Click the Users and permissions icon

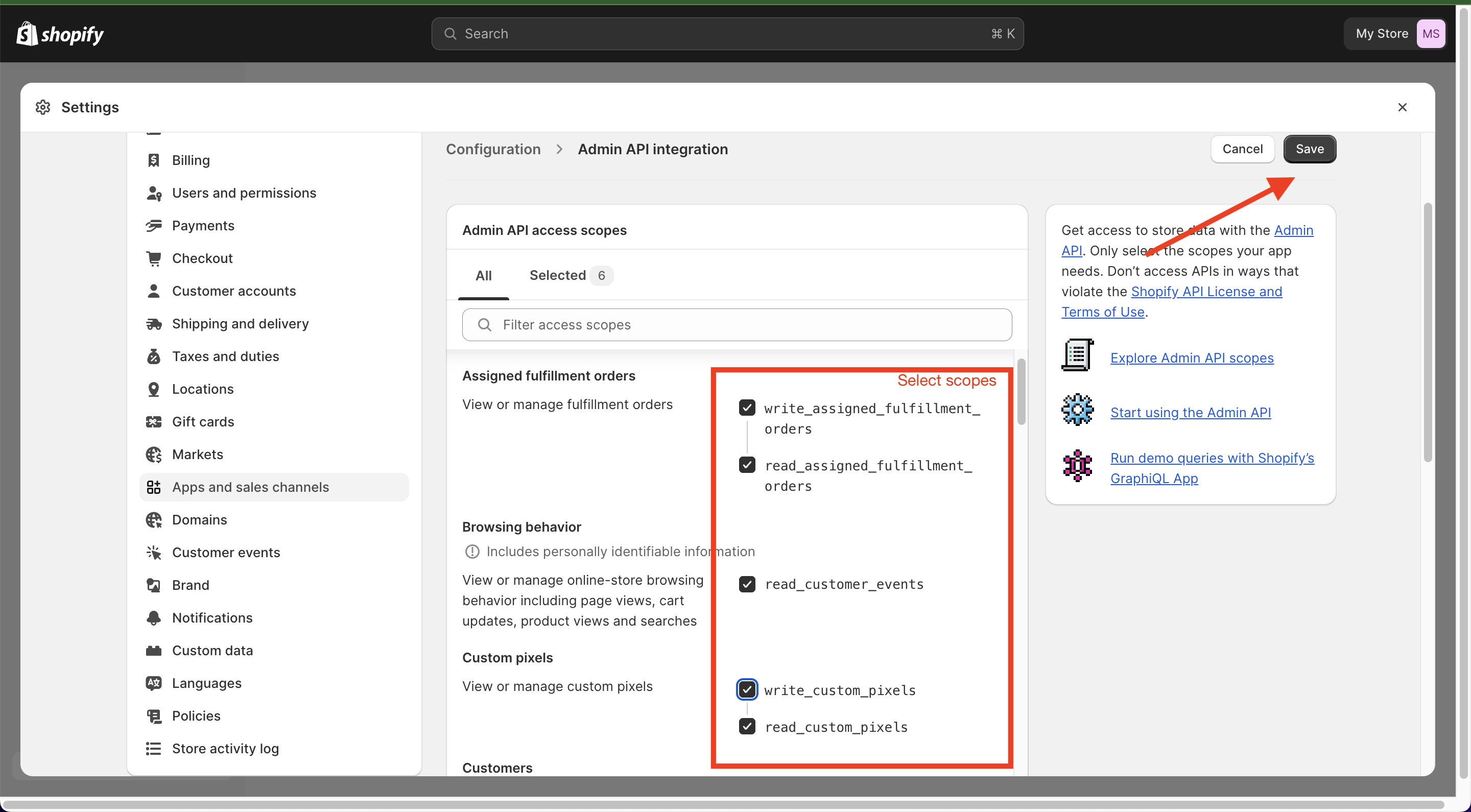tap(154, 193)
